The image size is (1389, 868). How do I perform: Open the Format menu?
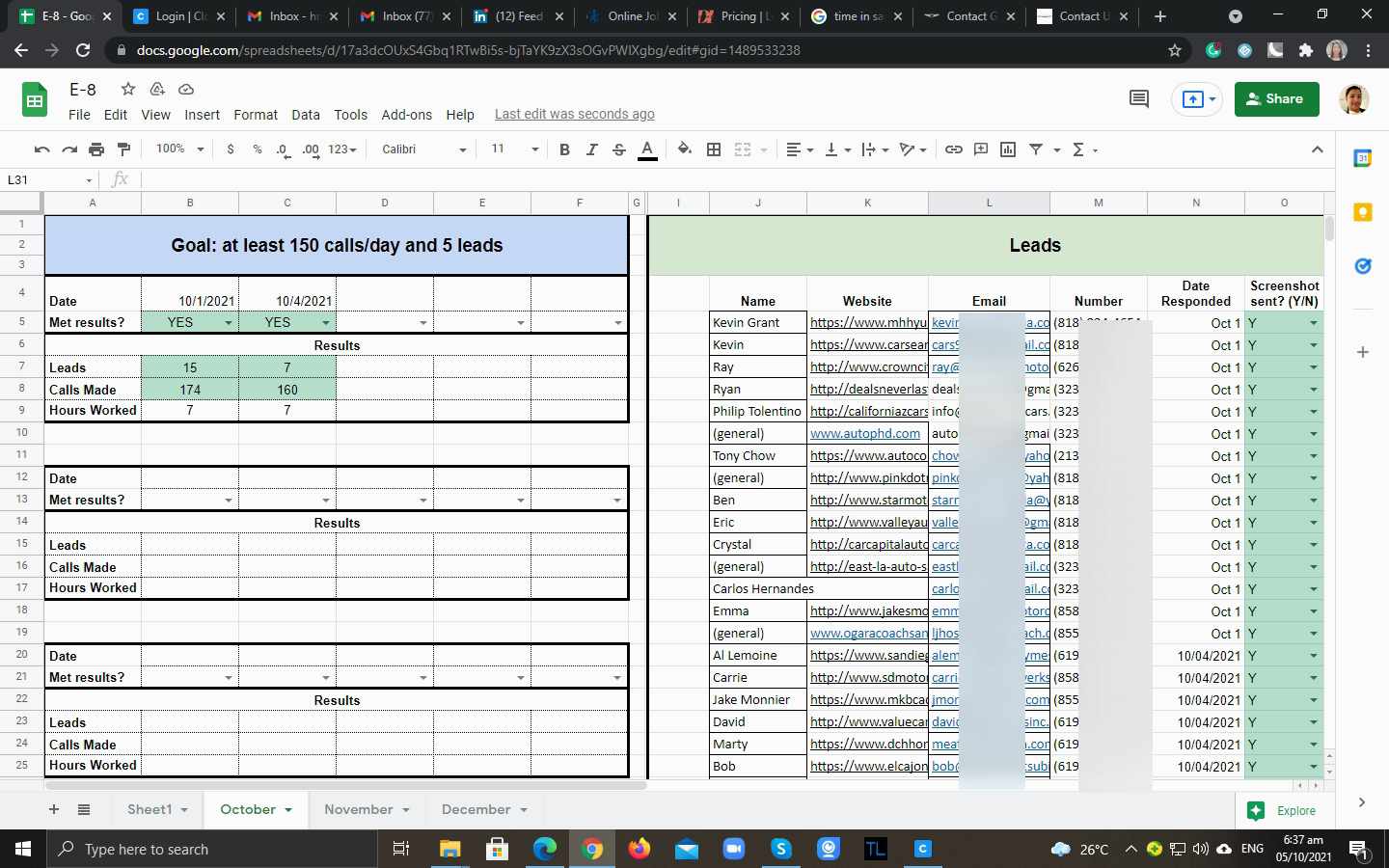[256, 115]
